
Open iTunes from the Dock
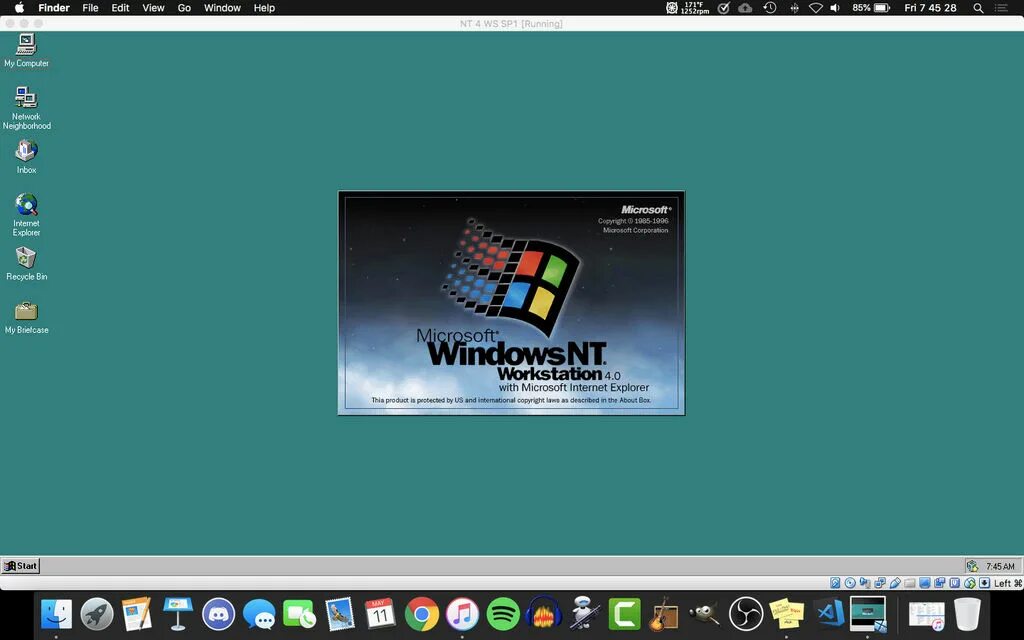pos(462,614)
